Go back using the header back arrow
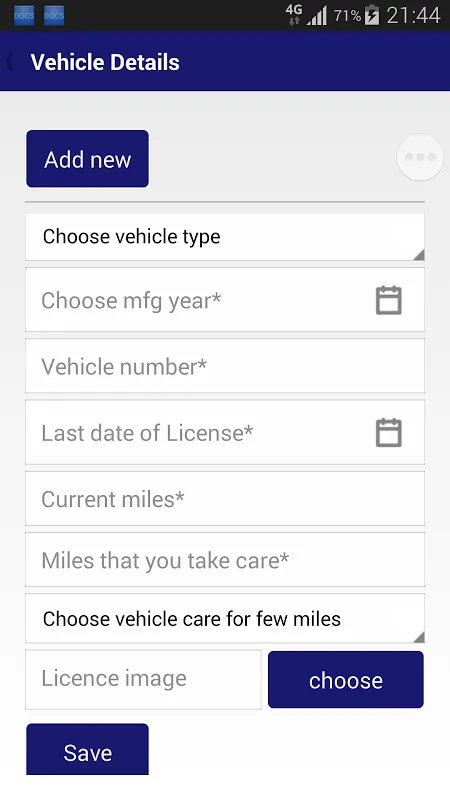This screenshot has width=450, height=800. (x=10, y=62)
